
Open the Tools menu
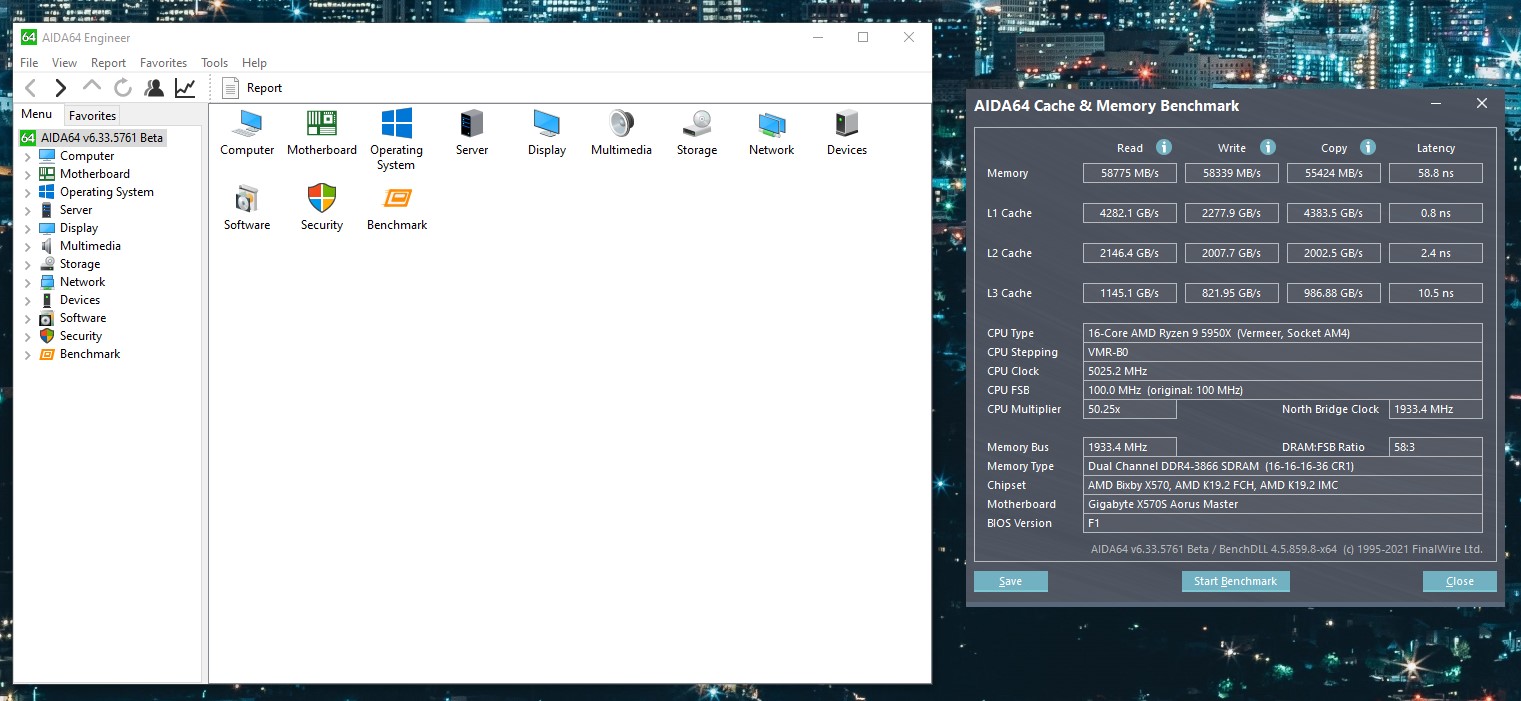click(214, 63)
